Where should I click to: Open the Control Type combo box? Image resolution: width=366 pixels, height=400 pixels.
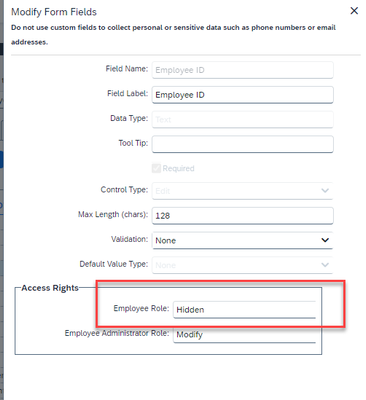click(243, 191)
